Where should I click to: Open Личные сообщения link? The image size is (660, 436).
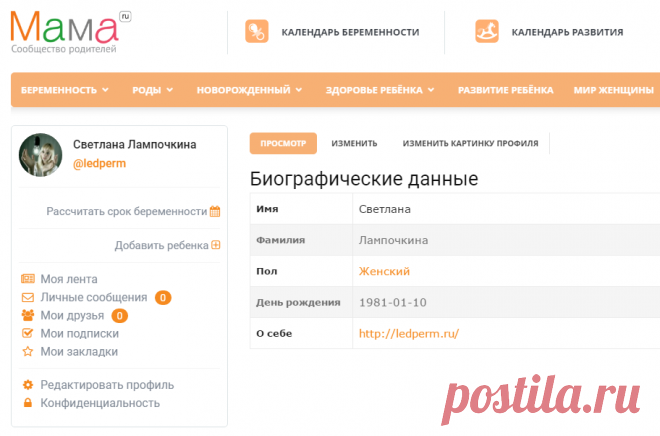[x=94, y=298]
